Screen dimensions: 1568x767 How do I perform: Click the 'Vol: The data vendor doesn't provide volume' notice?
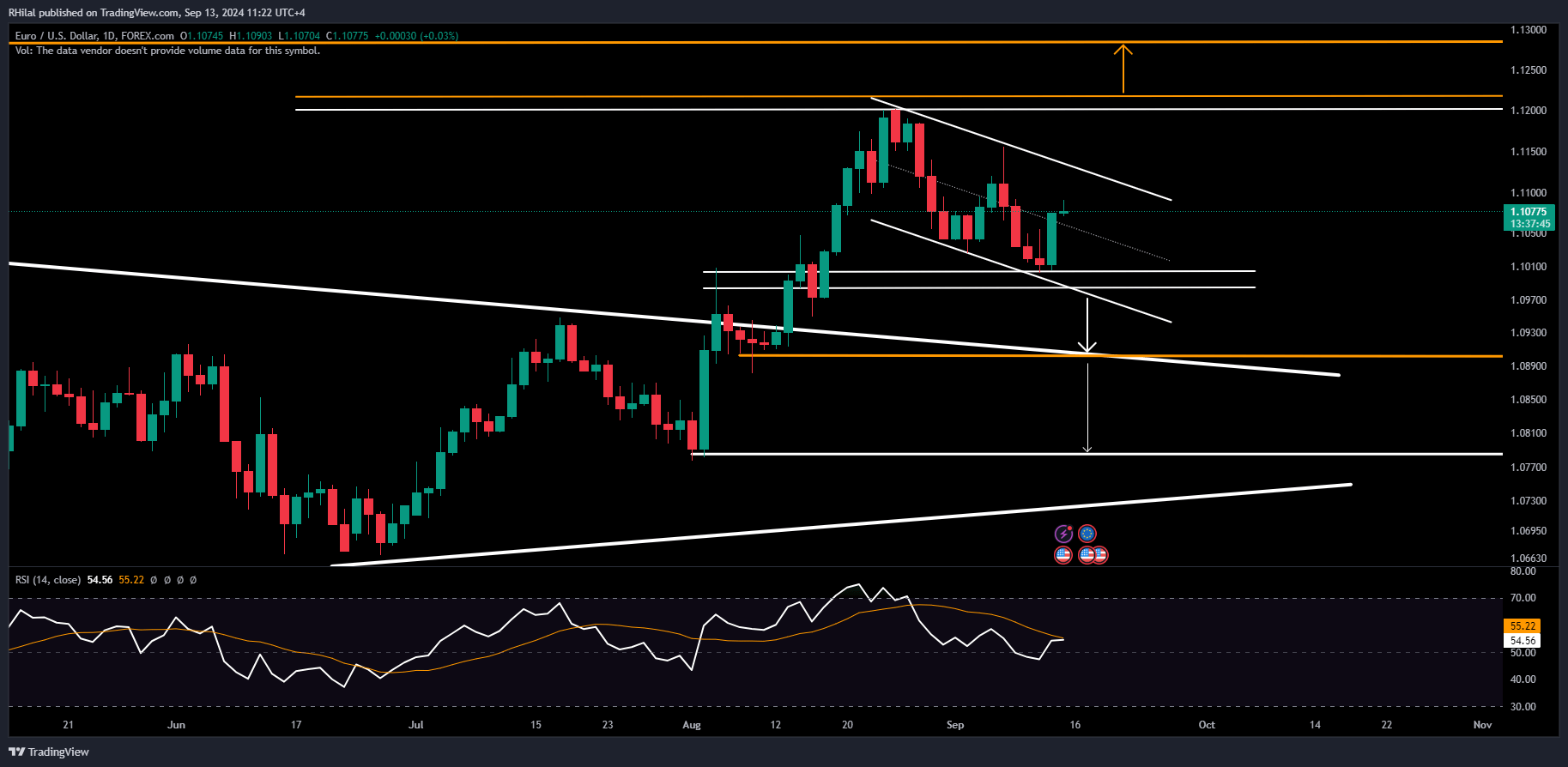click(167, 51)
